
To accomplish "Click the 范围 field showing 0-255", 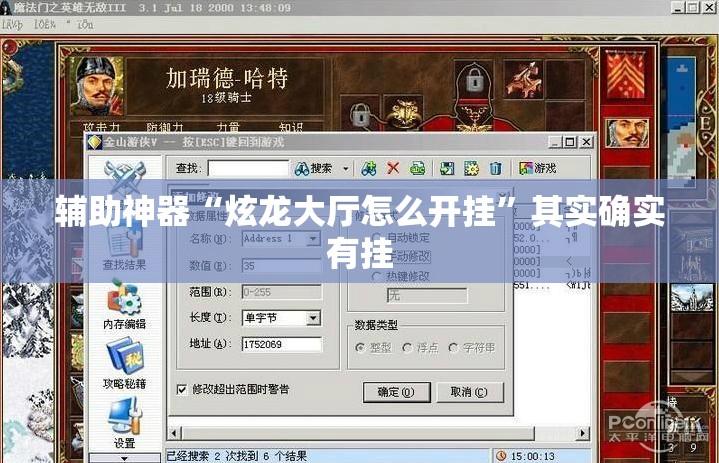I will click(282, 292).
